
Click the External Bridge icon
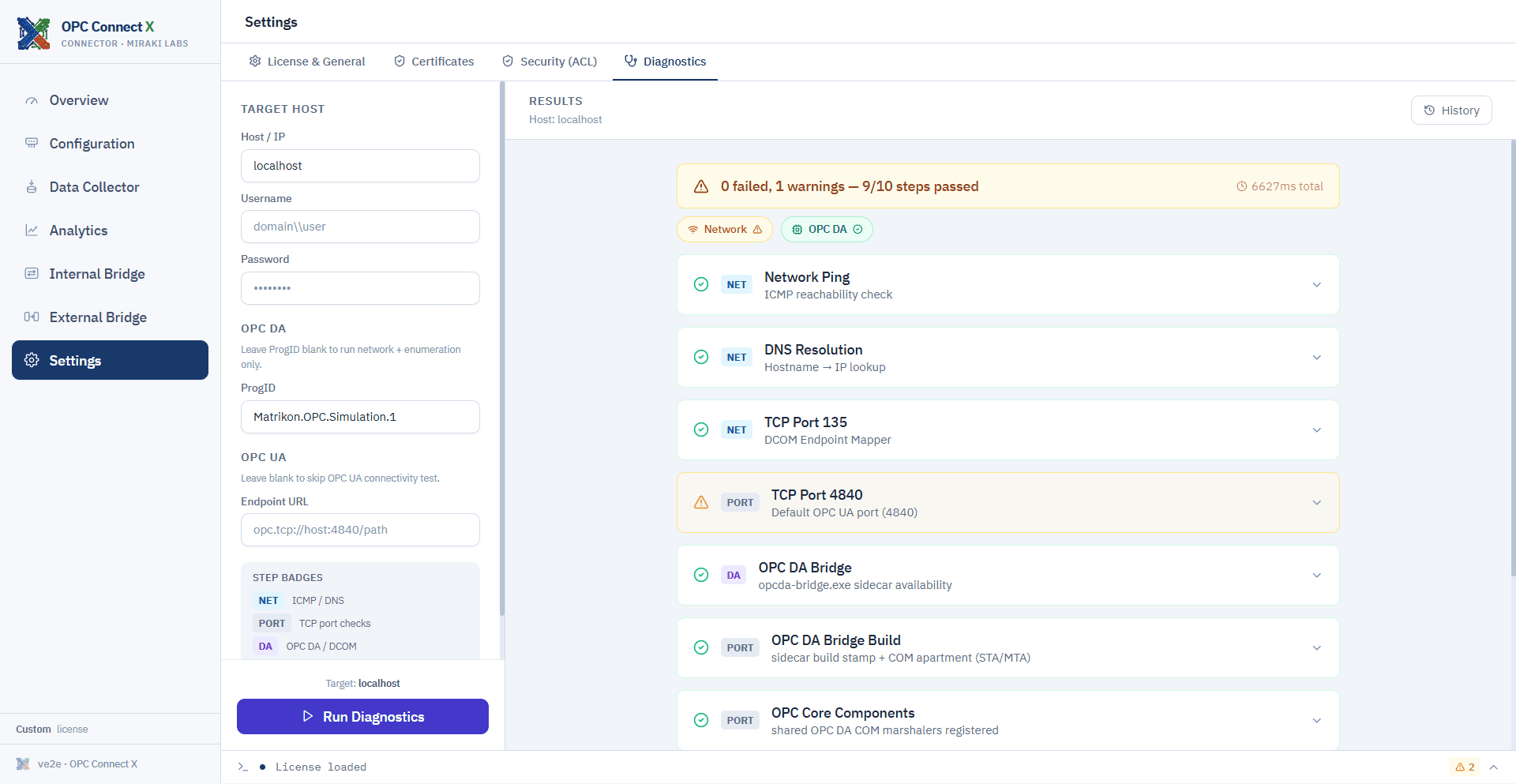[x=32, y=317]
